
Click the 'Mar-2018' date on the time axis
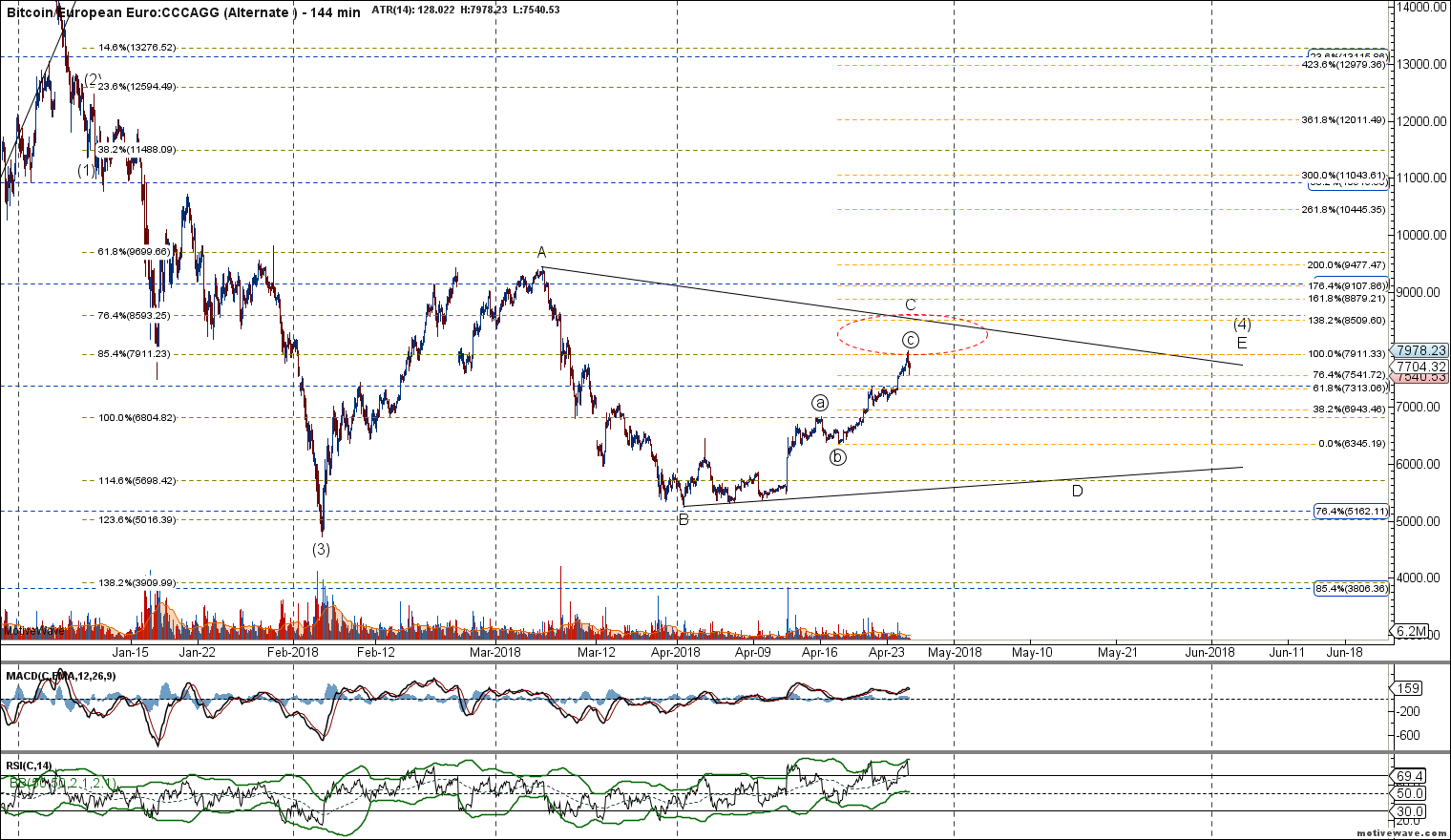click(x=494, y=653)
